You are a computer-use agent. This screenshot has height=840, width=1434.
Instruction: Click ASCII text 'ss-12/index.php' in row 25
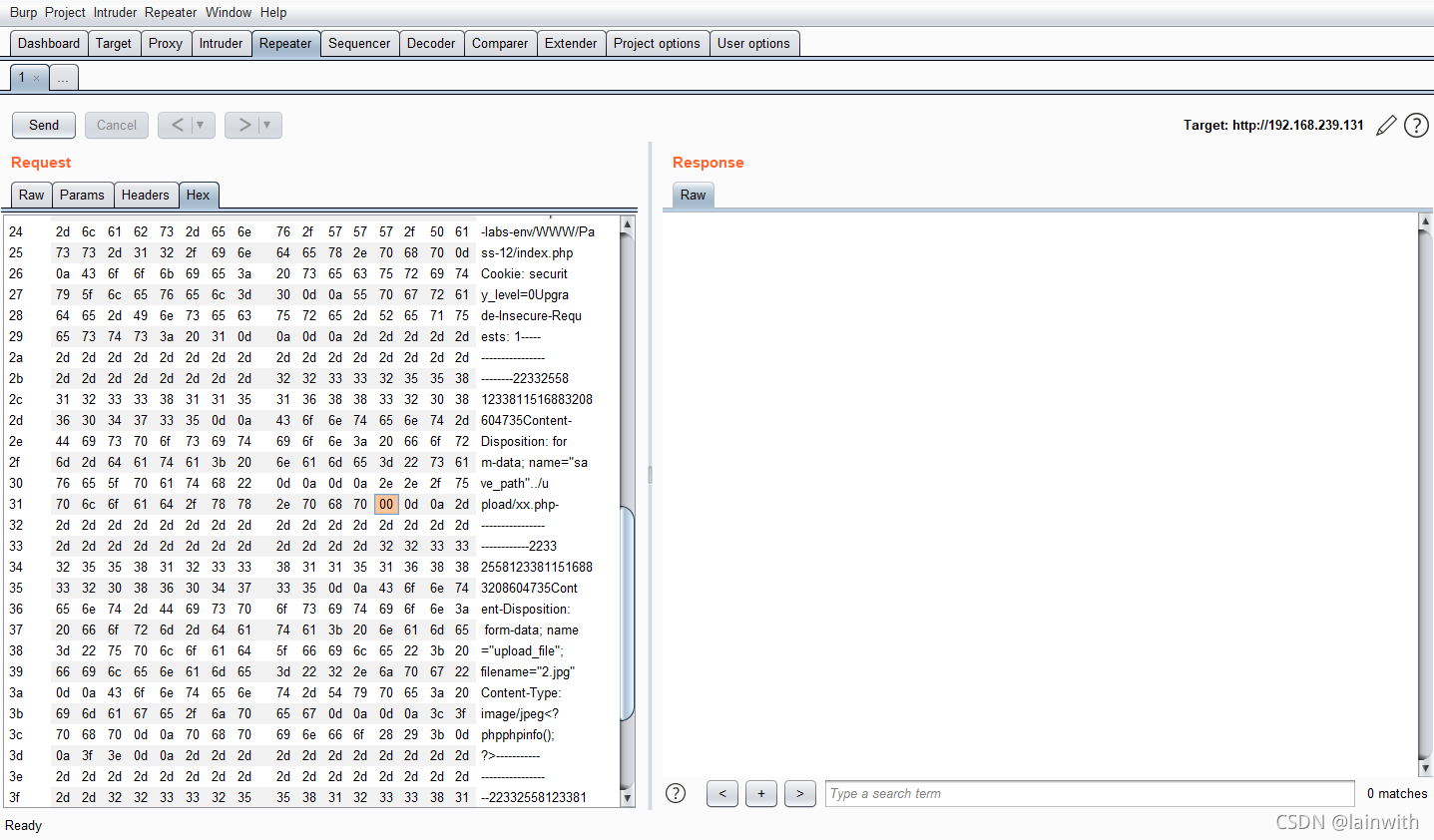[527, 252]
